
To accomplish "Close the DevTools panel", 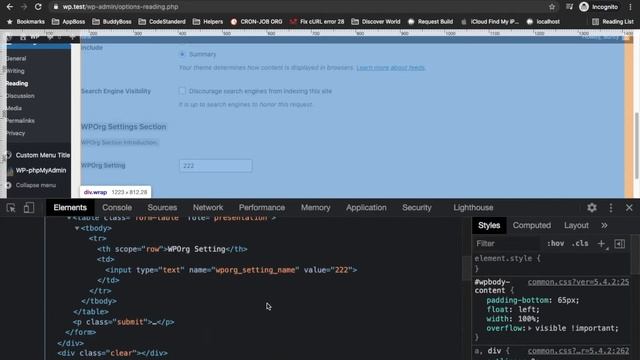I will pyautogui.click(x=629, y=208).
